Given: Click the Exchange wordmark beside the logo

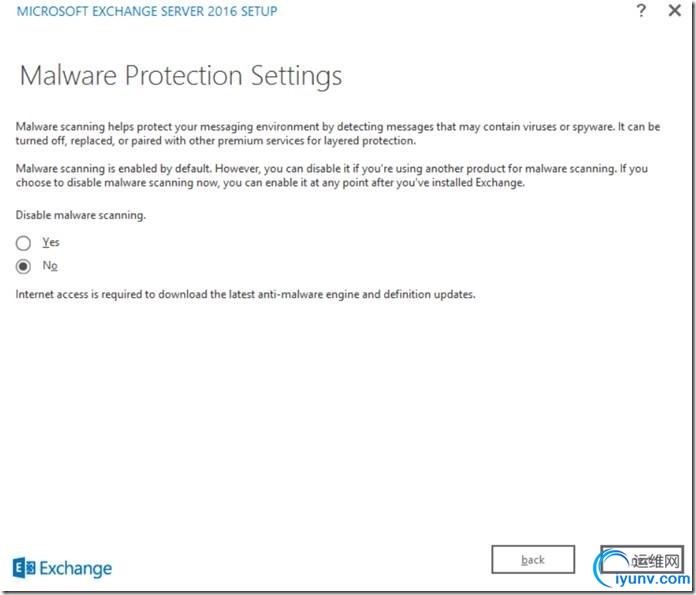Looking at the screenshot, I should point(75,568).
